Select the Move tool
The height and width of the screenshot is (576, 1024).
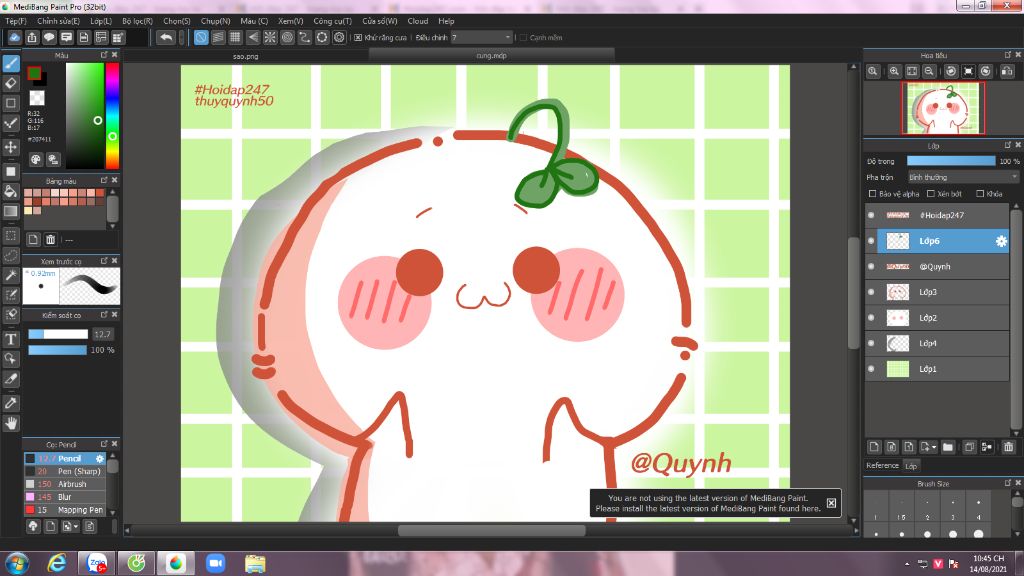[10, 147]
